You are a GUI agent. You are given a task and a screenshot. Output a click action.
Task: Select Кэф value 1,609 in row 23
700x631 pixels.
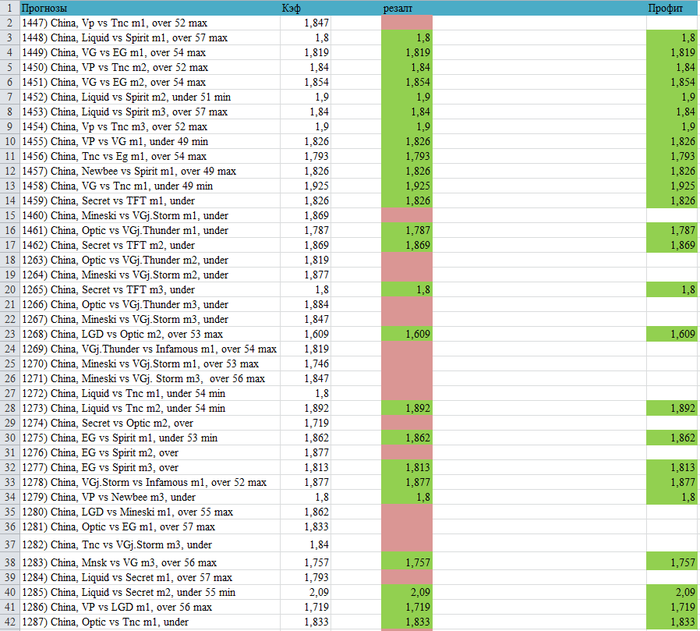coord(305,334)
